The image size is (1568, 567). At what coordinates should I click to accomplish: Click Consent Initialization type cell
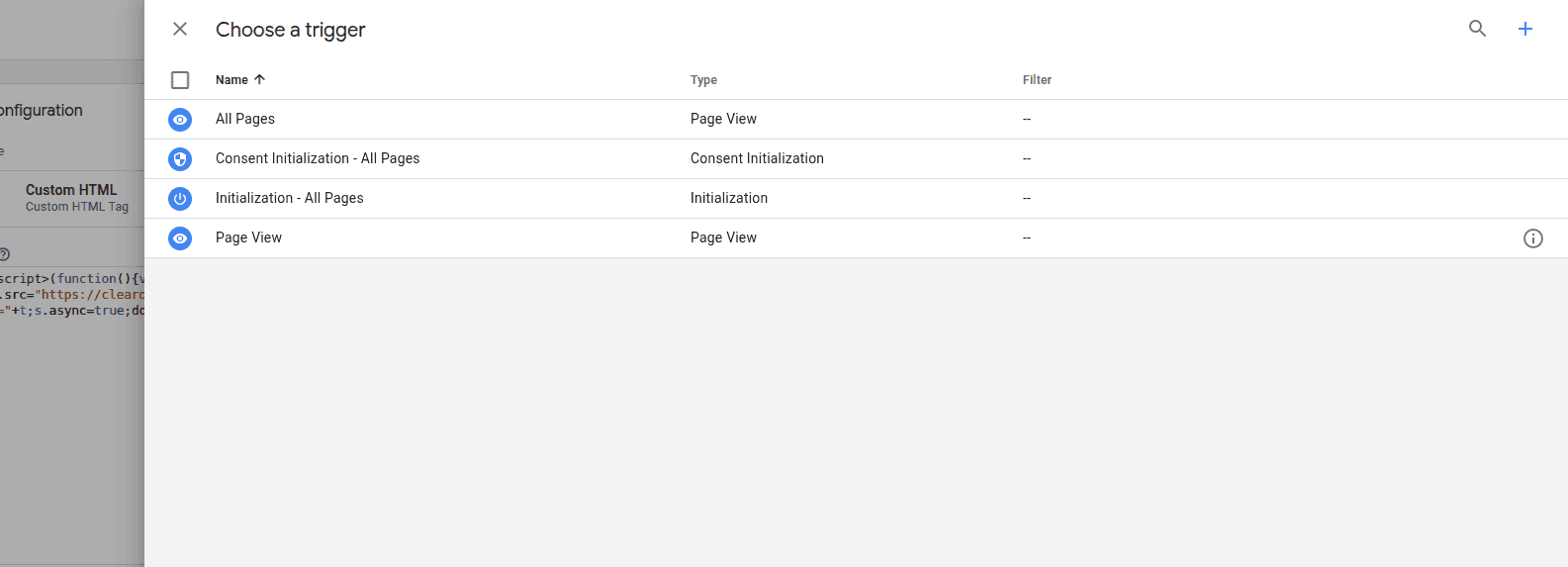757,158
